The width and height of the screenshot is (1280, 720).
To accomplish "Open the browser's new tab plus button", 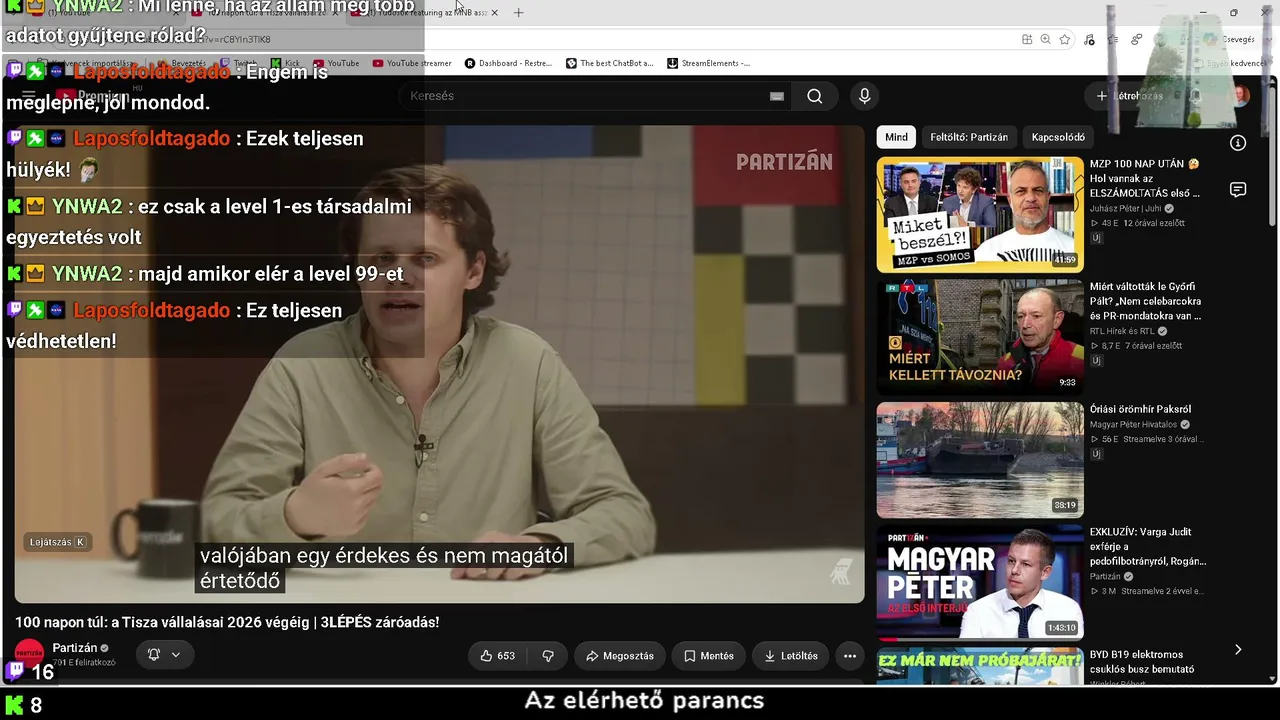I will click(x=518, y=13).
